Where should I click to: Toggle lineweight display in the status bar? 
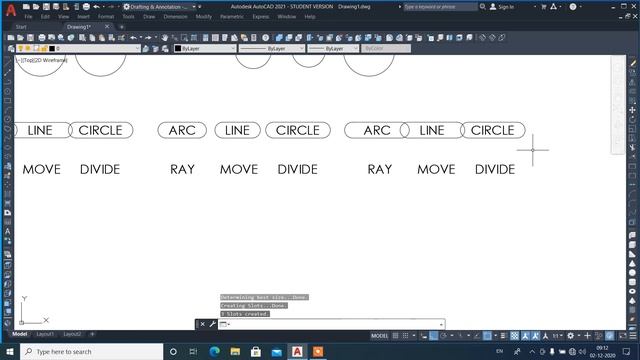coord(503,336)
